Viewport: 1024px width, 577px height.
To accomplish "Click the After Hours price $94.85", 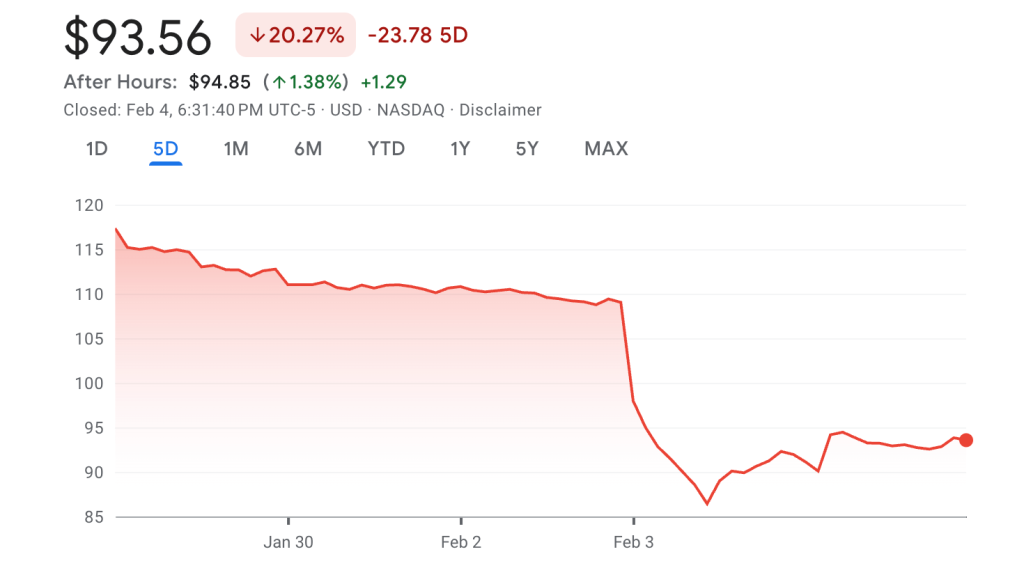I will tap(219, 82).
